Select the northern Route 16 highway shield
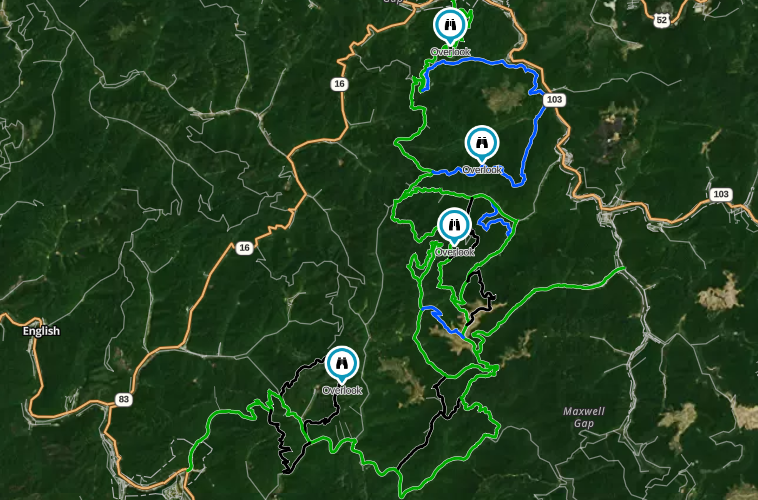 tap(339, 84)
